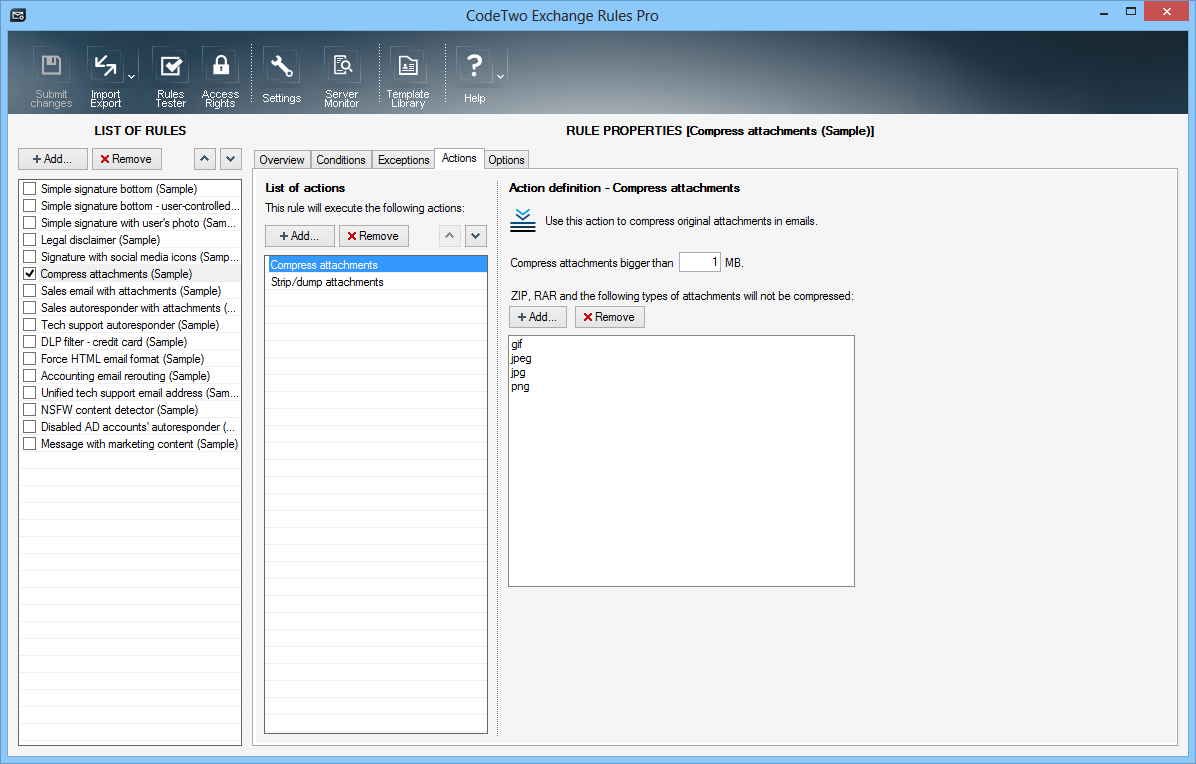This screenshot has width=1196, height=764.
Task: Check Accounting email rerouting rule checkbox
Action: point(30,375)
